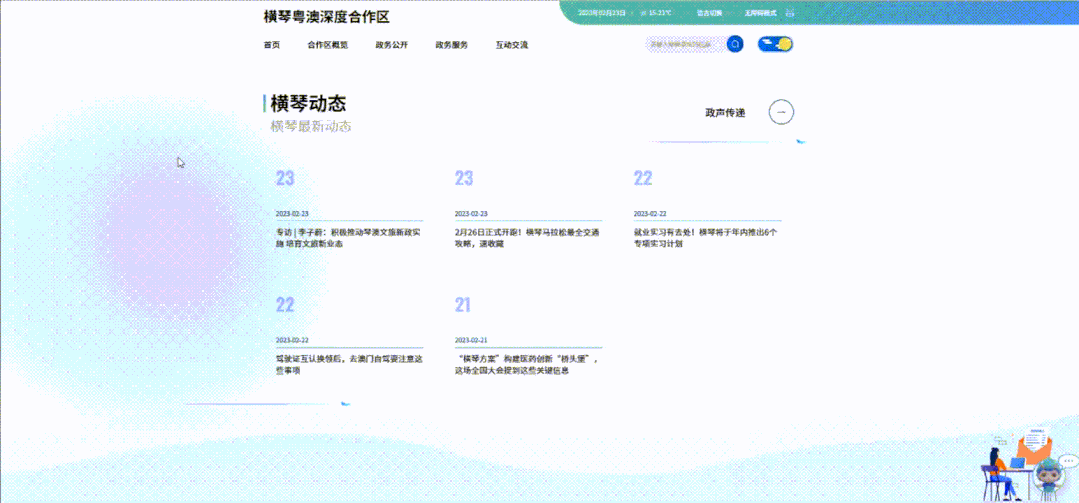Switch to the 政声传递 section

point(725,113)
